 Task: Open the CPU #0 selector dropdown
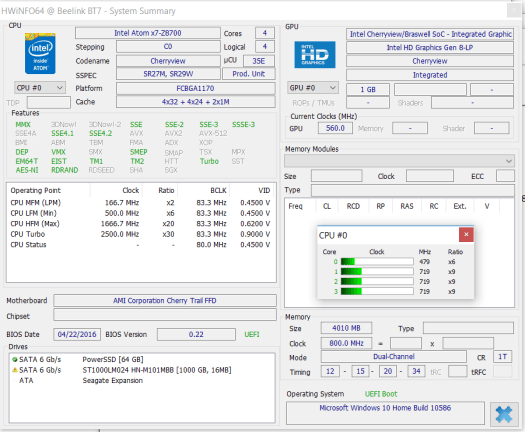pos(40,88)
